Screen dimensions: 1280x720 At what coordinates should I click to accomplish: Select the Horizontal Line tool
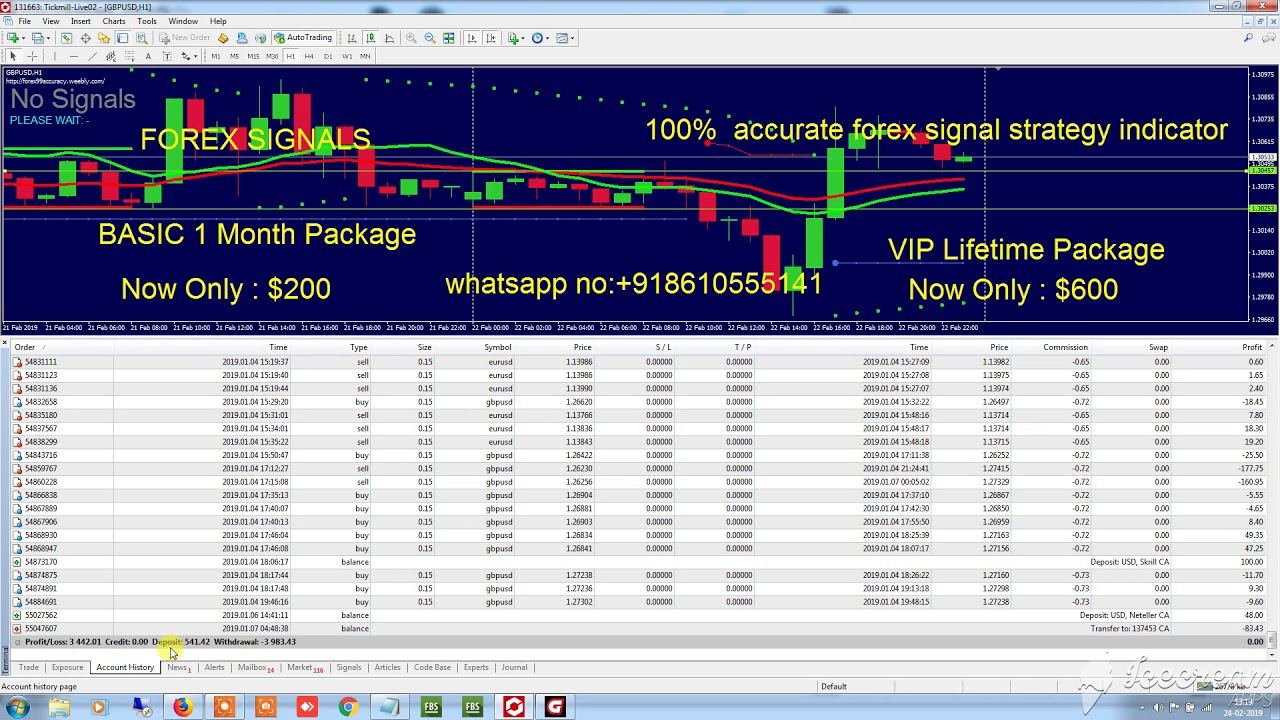73,56
